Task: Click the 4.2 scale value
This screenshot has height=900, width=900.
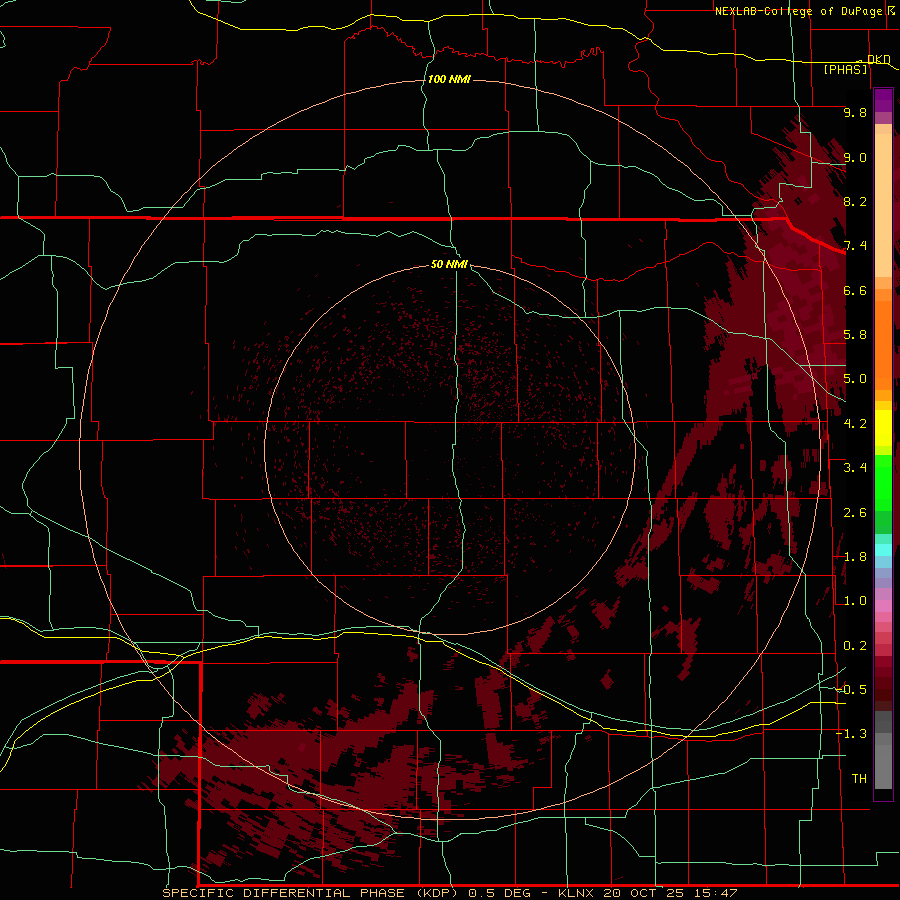Action: tap(855, 424)
